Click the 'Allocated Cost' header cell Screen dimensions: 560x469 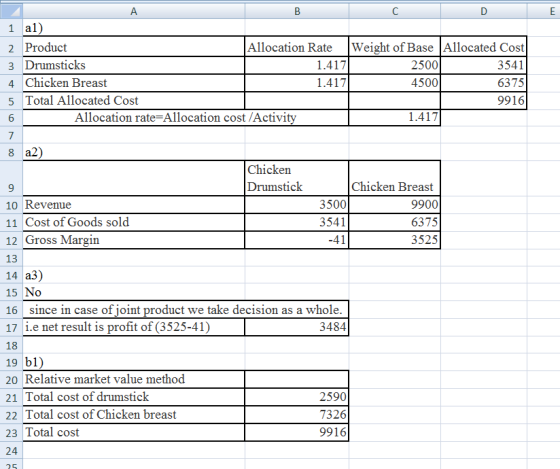click(484, 47)
